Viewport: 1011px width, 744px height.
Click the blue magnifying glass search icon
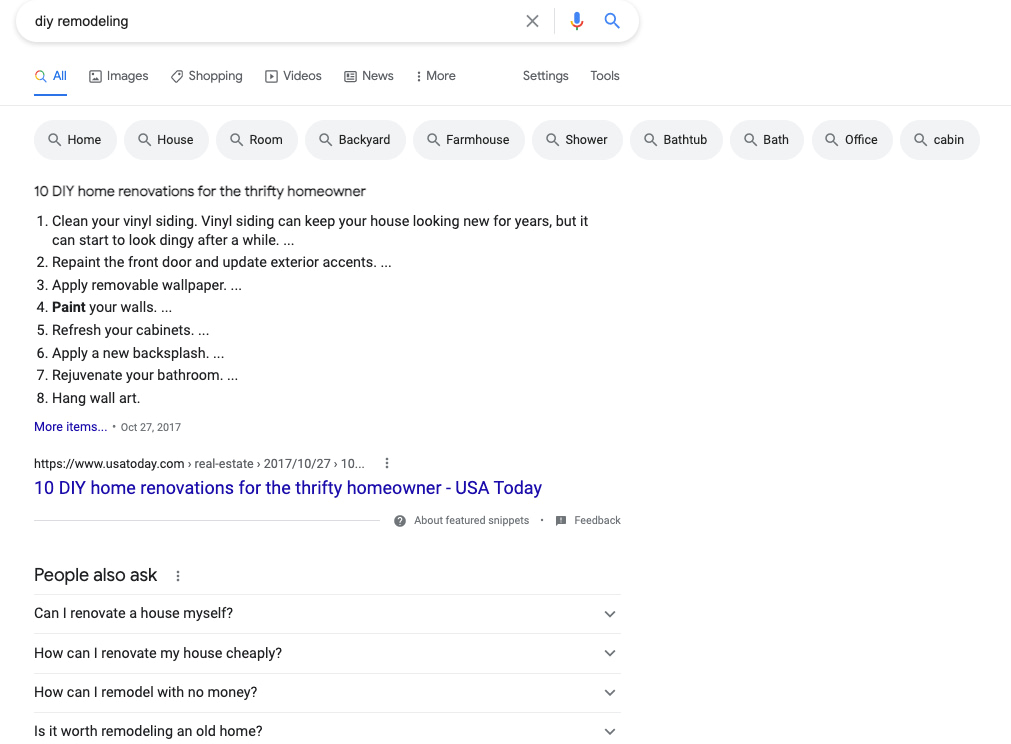(x=612, y=21)
